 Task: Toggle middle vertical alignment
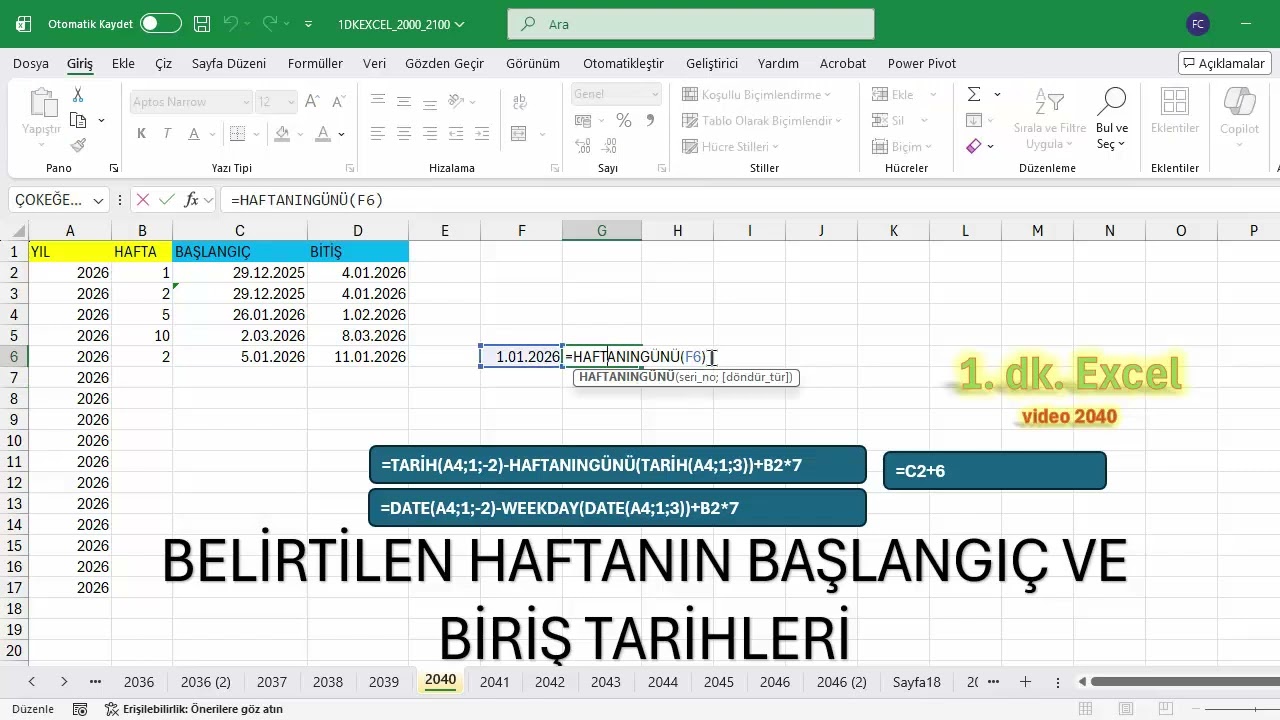point(404,101)
